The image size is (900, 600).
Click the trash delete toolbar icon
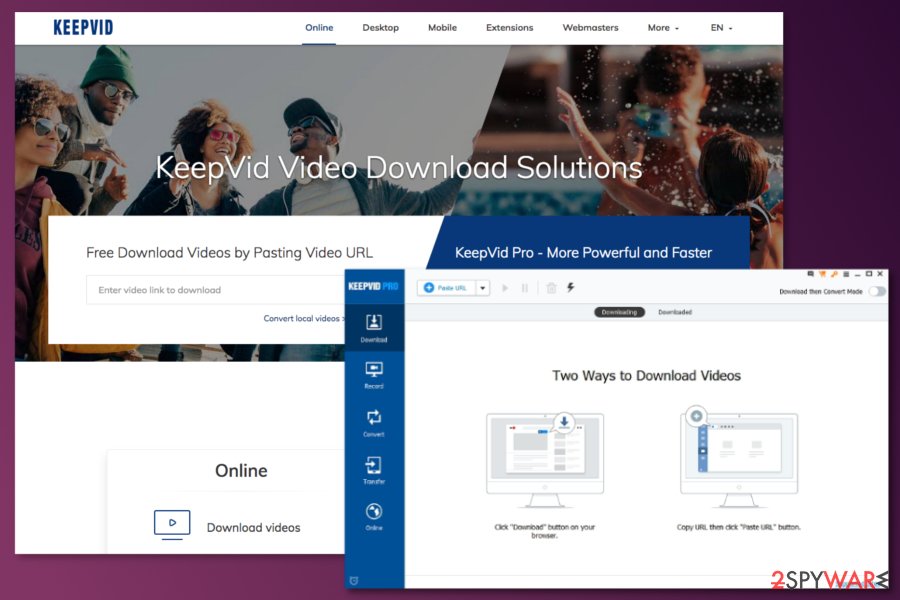click(551, 288)
